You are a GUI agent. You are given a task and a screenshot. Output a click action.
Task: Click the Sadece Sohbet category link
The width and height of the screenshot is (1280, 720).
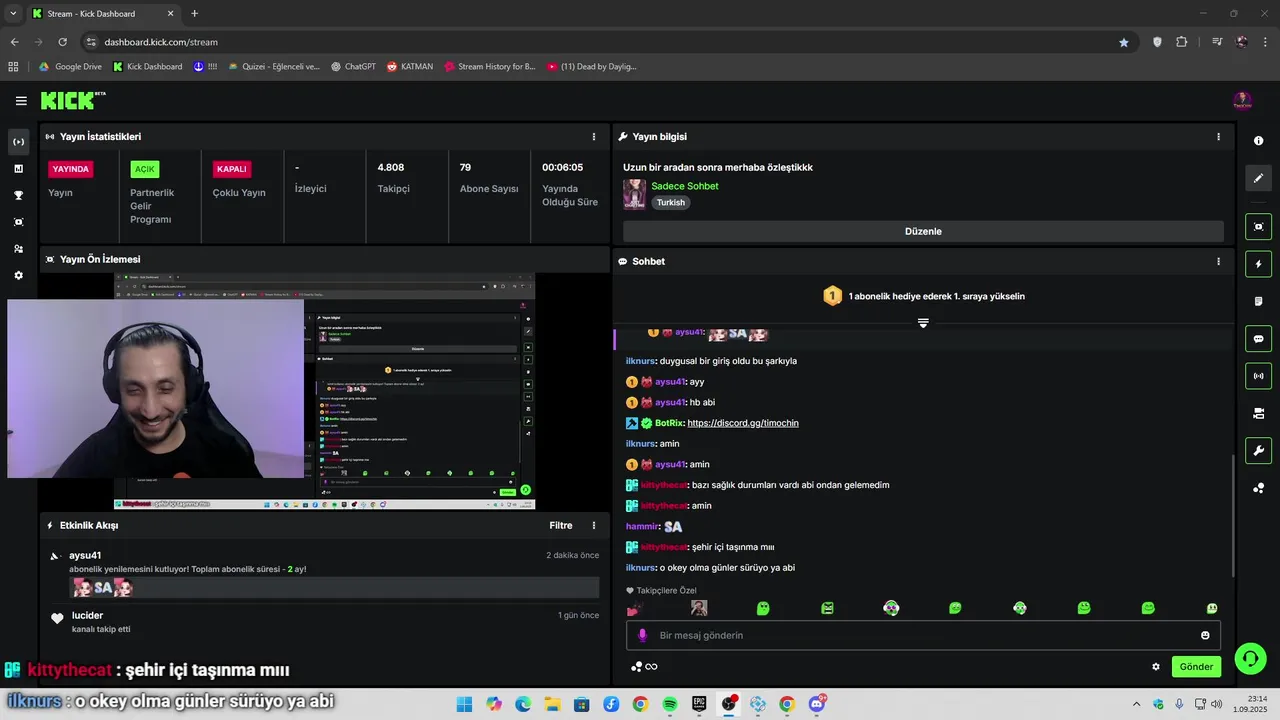685,186
